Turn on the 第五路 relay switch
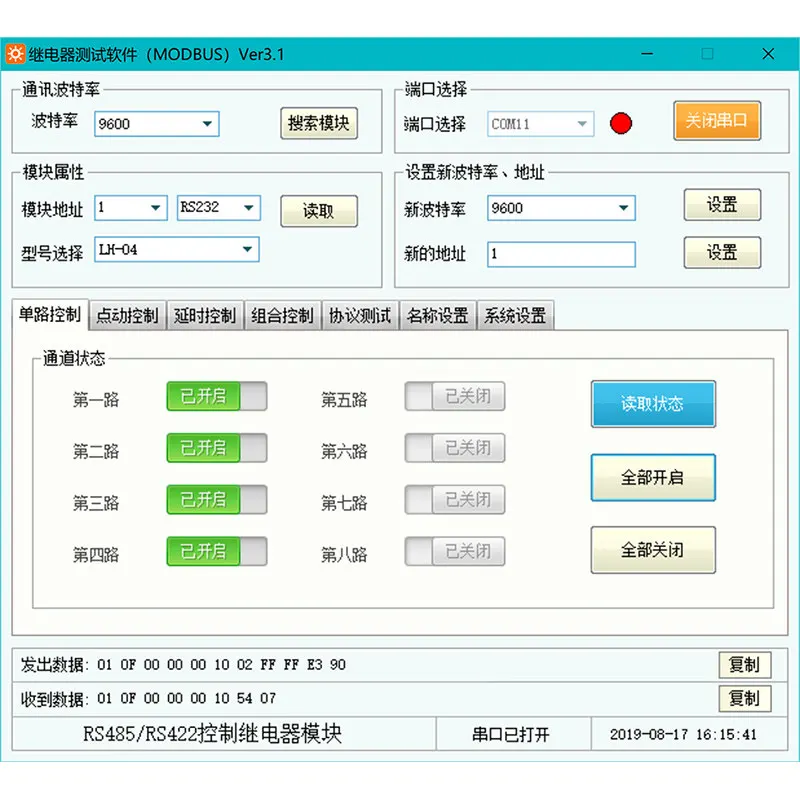800x800 pixels. [x=455, y=396]
